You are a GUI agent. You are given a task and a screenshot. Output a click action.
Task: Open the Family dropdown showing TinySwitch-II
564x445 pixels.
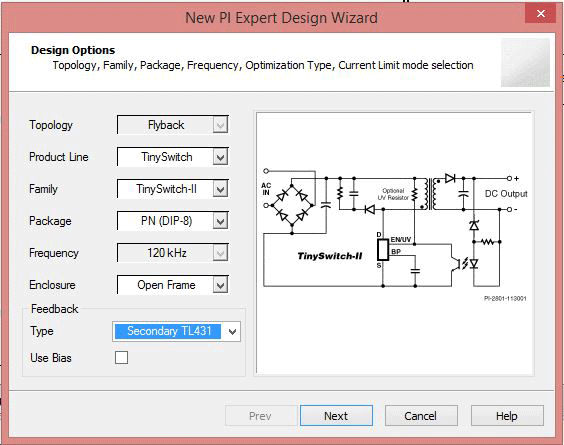pyautogui.click(x=173, y=189)
